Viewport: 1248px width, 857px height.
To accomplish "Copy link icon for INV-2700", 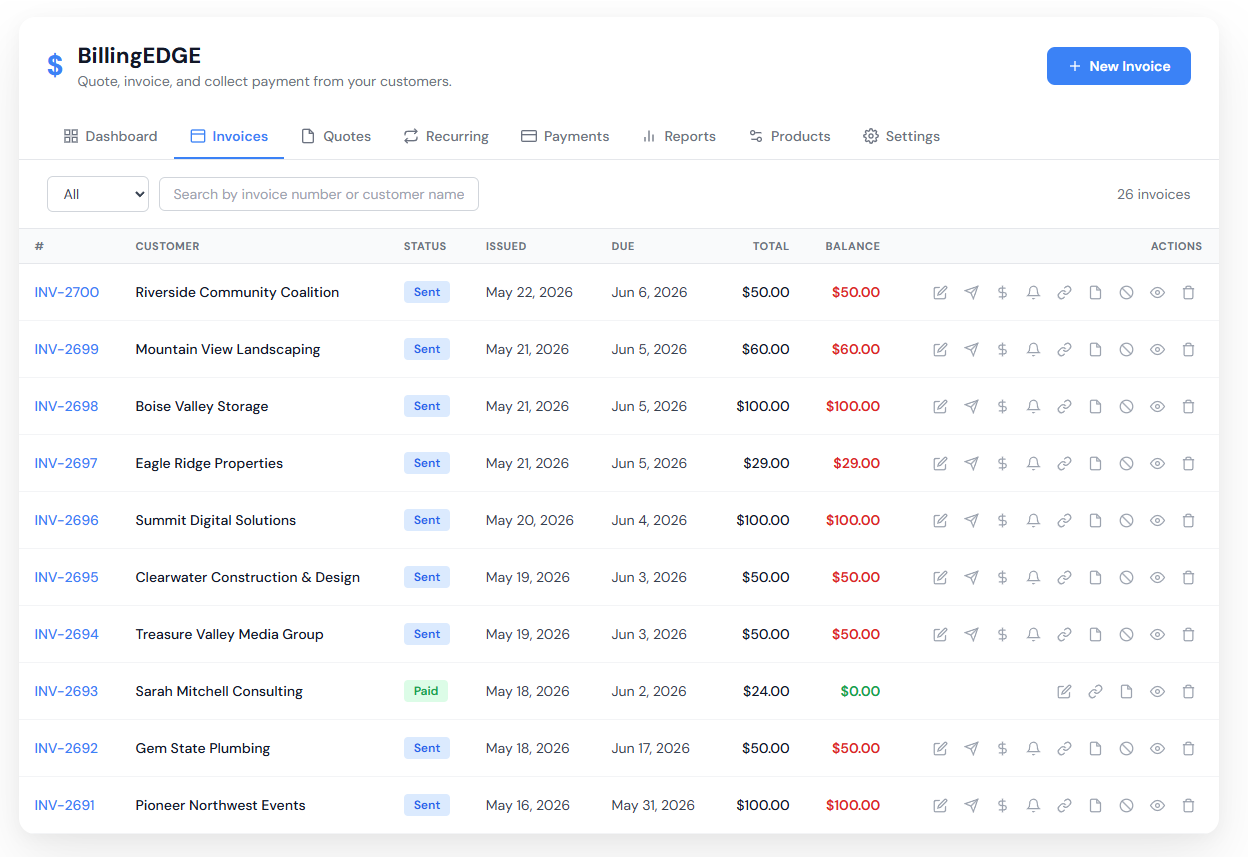I will click(x=1064, y=293).
